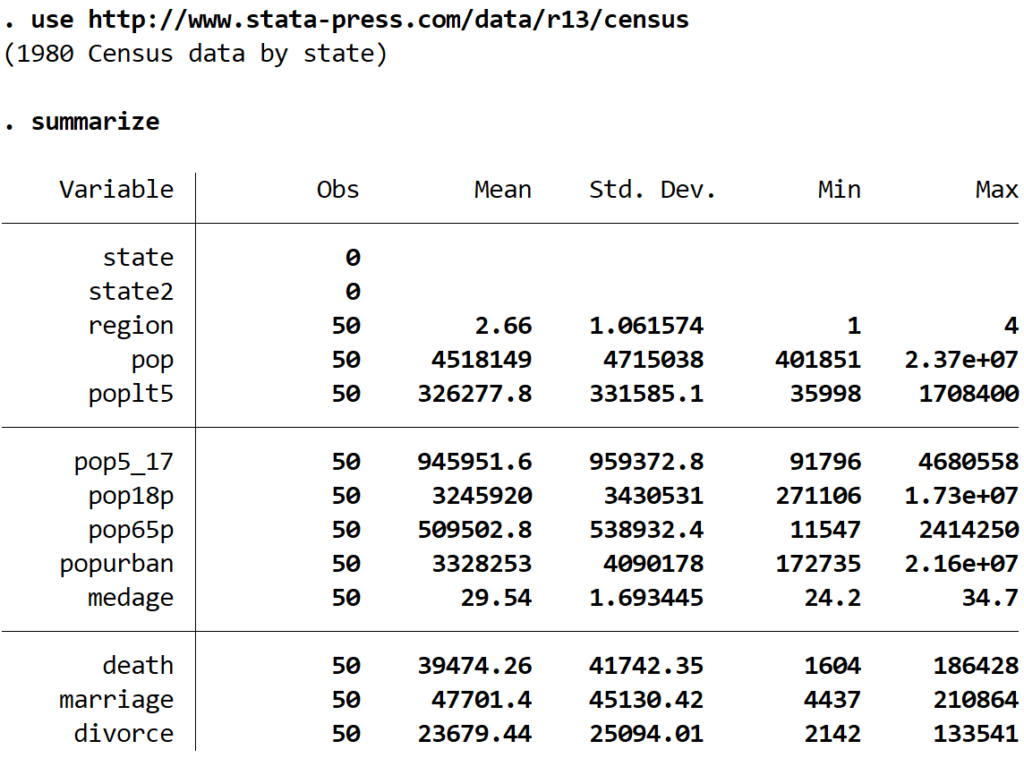Click pop65p max value 2414250
Image resolution: width=1024 pixels, height=758 pixels.
coord(968,529)
